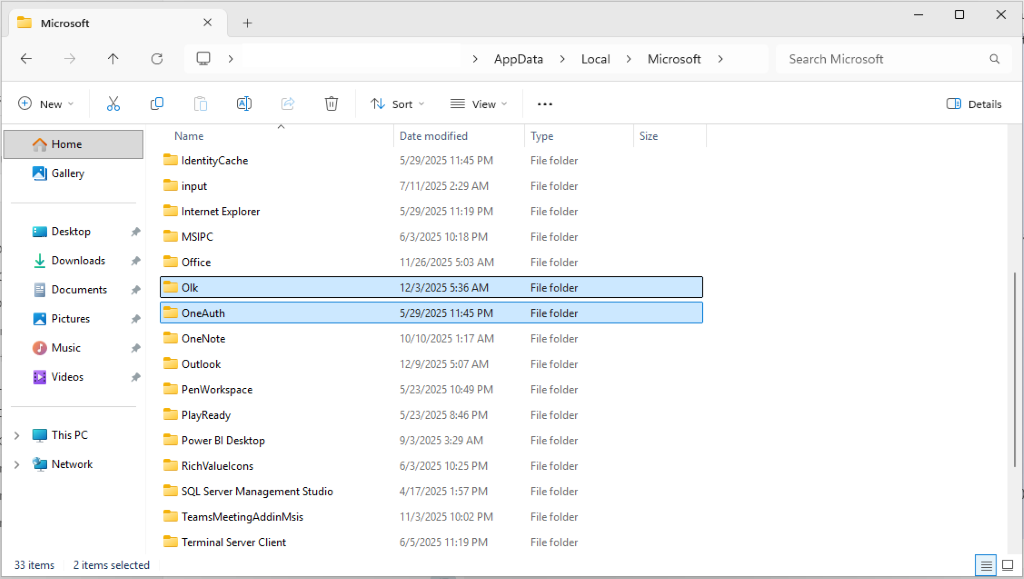
Task: Click pin icon beside Music
Action: coord(135,348)
